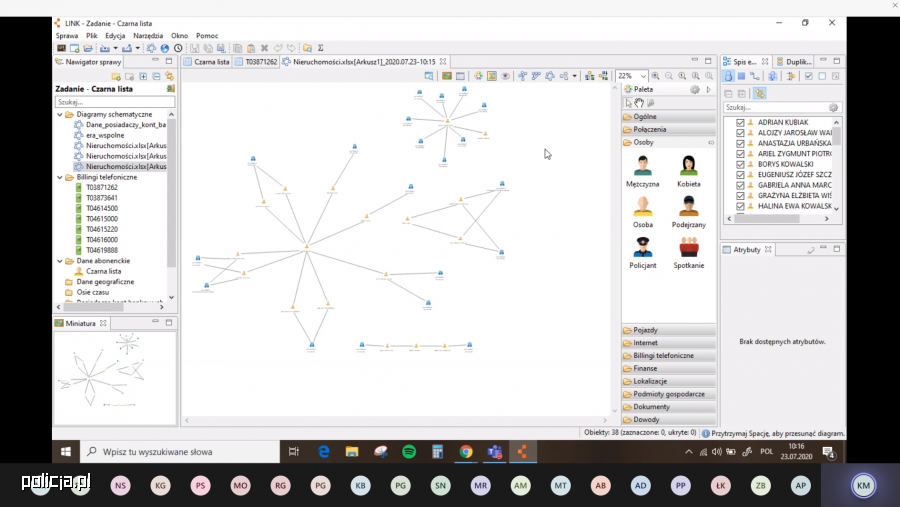Viewport: 900px width, 507px height.
Task: Click the circular layout icon in diagram toolbar
Action: pyautogui.click(x=550, y=76)
